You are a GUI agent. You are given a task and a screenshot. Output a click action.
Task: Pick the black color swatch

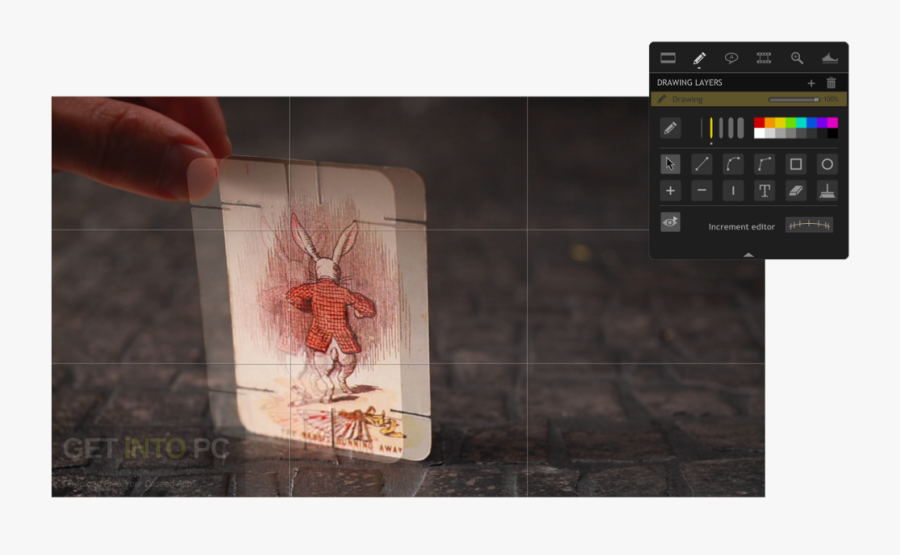point(833,133)
